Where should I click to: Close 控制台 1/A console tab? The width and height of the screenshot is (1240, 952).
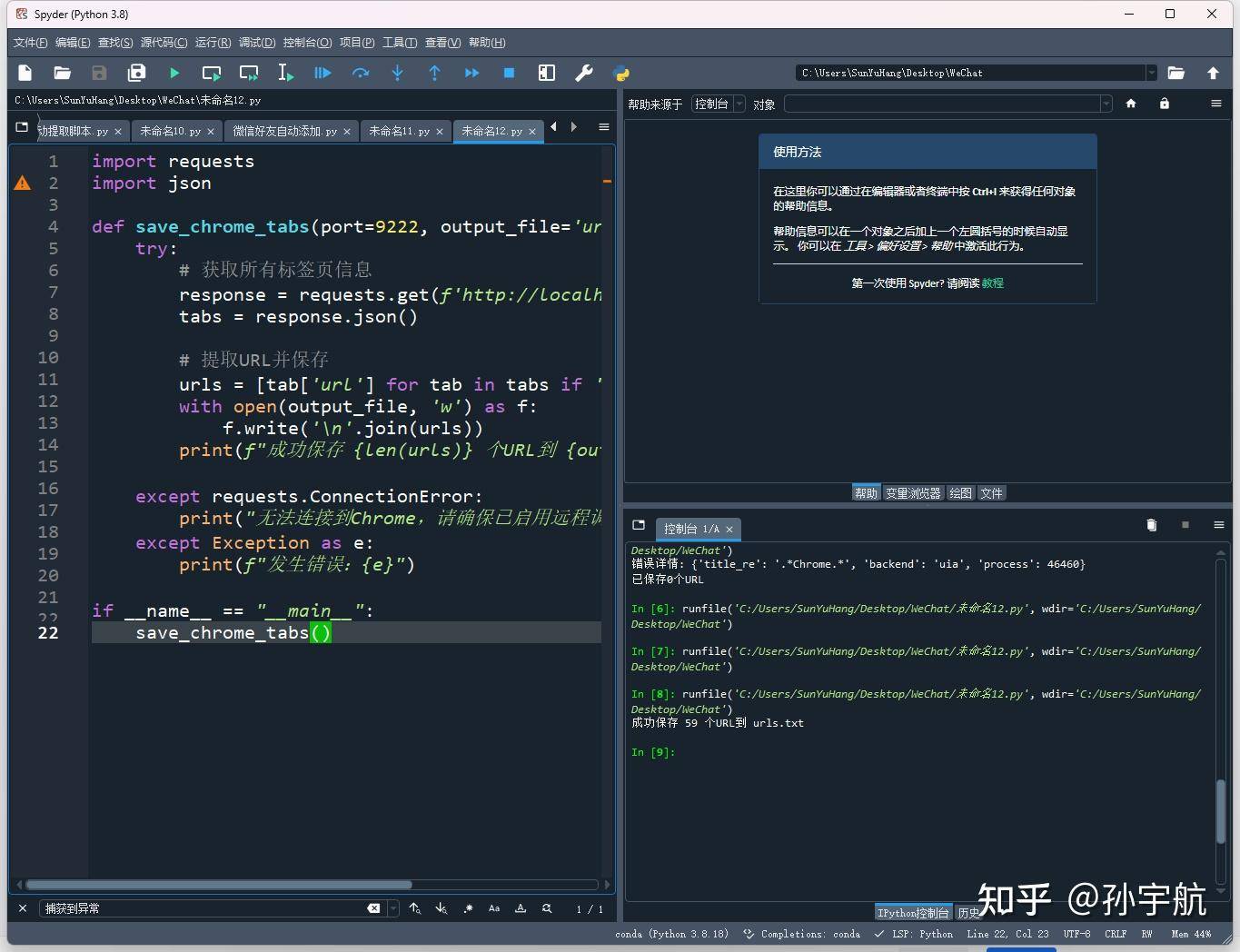click(x=729, y=530)
